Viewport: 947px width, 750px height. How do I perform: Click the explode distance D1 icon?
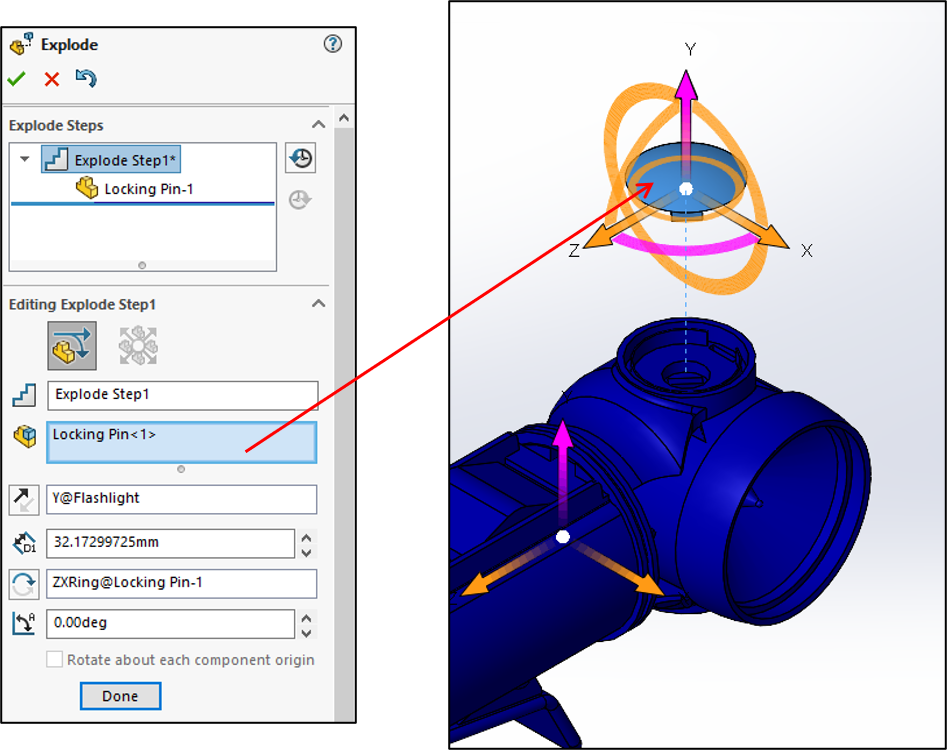click(24, 543)
